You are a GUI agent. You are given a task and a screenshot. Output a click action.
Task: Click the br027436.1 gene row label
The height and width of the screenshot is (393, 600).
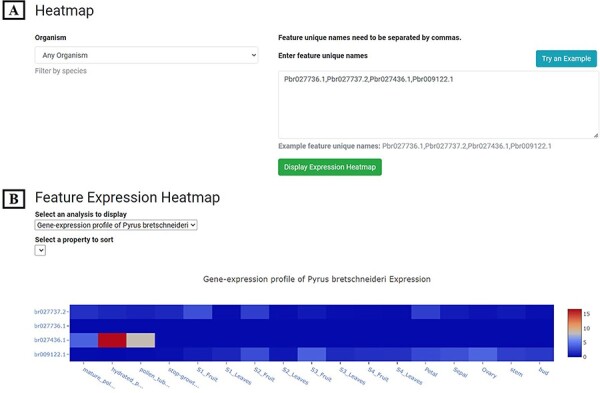(x=51, y=340)
